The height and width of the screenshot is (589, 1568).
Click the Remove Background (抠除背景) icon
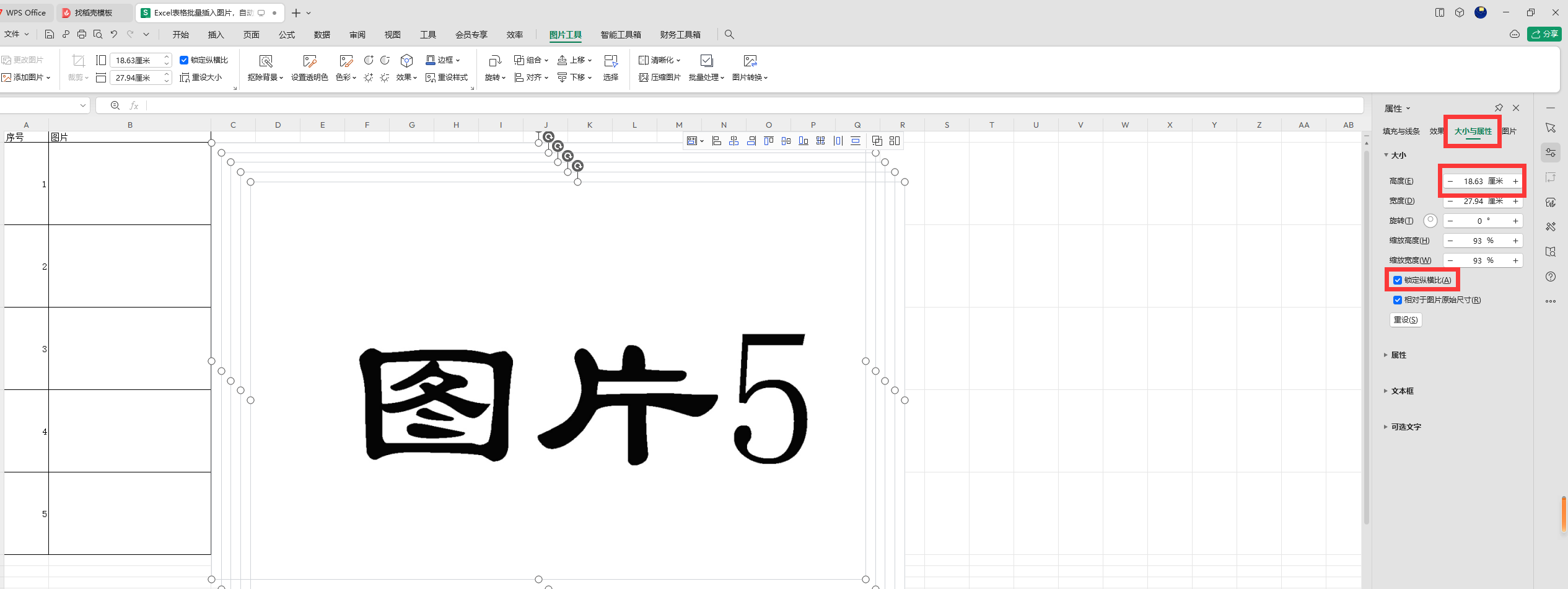tap(266, 61)
